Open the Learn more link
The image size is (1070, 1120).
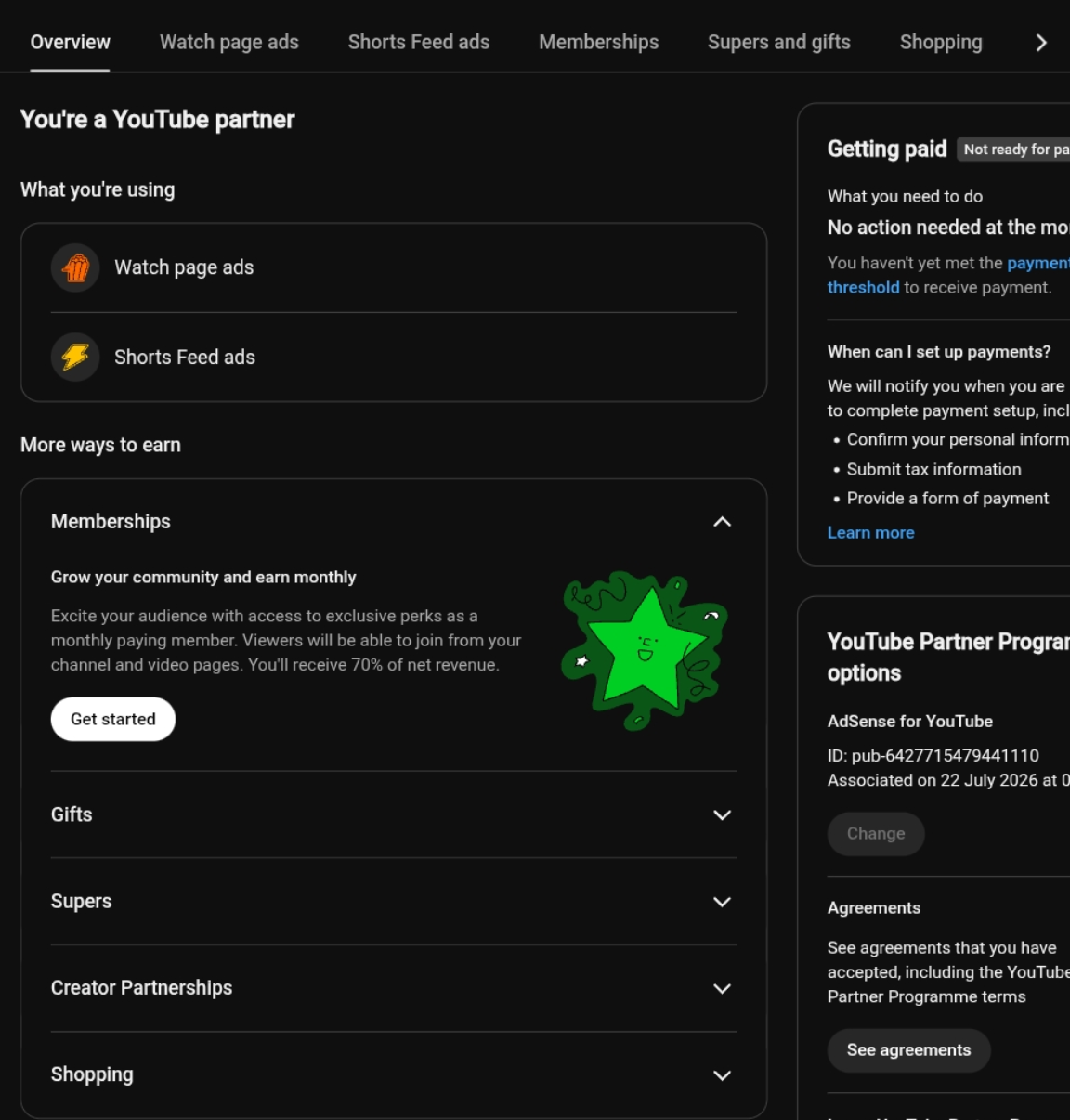point(871,532)
